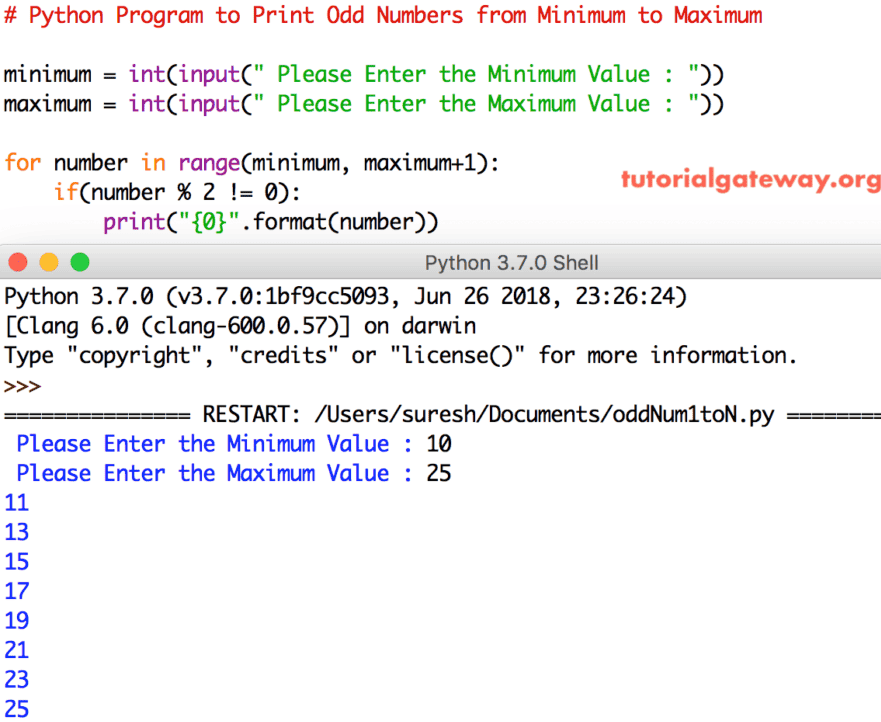This screenshot has height=722, width=881.
Task: Select the Python 3.7.0 Shell window title
Action: [511, 263]
